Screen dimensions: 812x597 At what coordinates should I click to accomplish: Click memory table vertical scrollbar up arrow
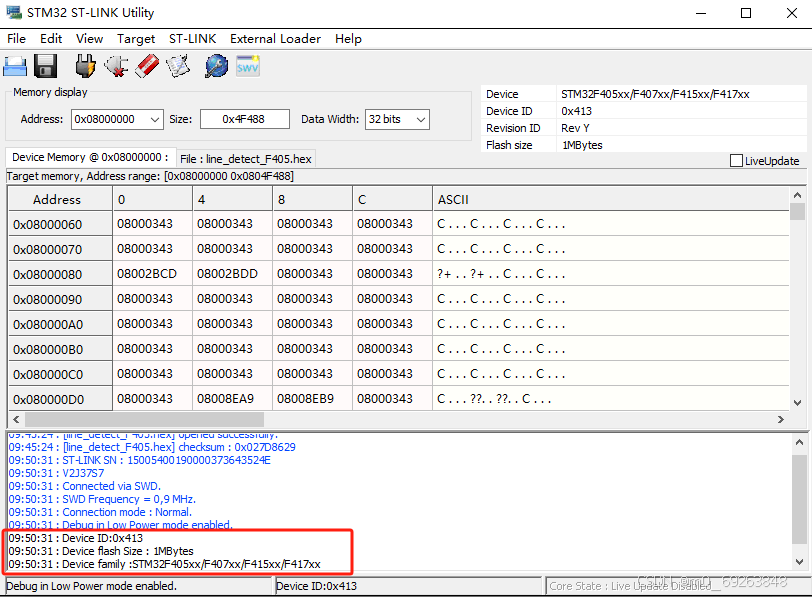point(797,195)
